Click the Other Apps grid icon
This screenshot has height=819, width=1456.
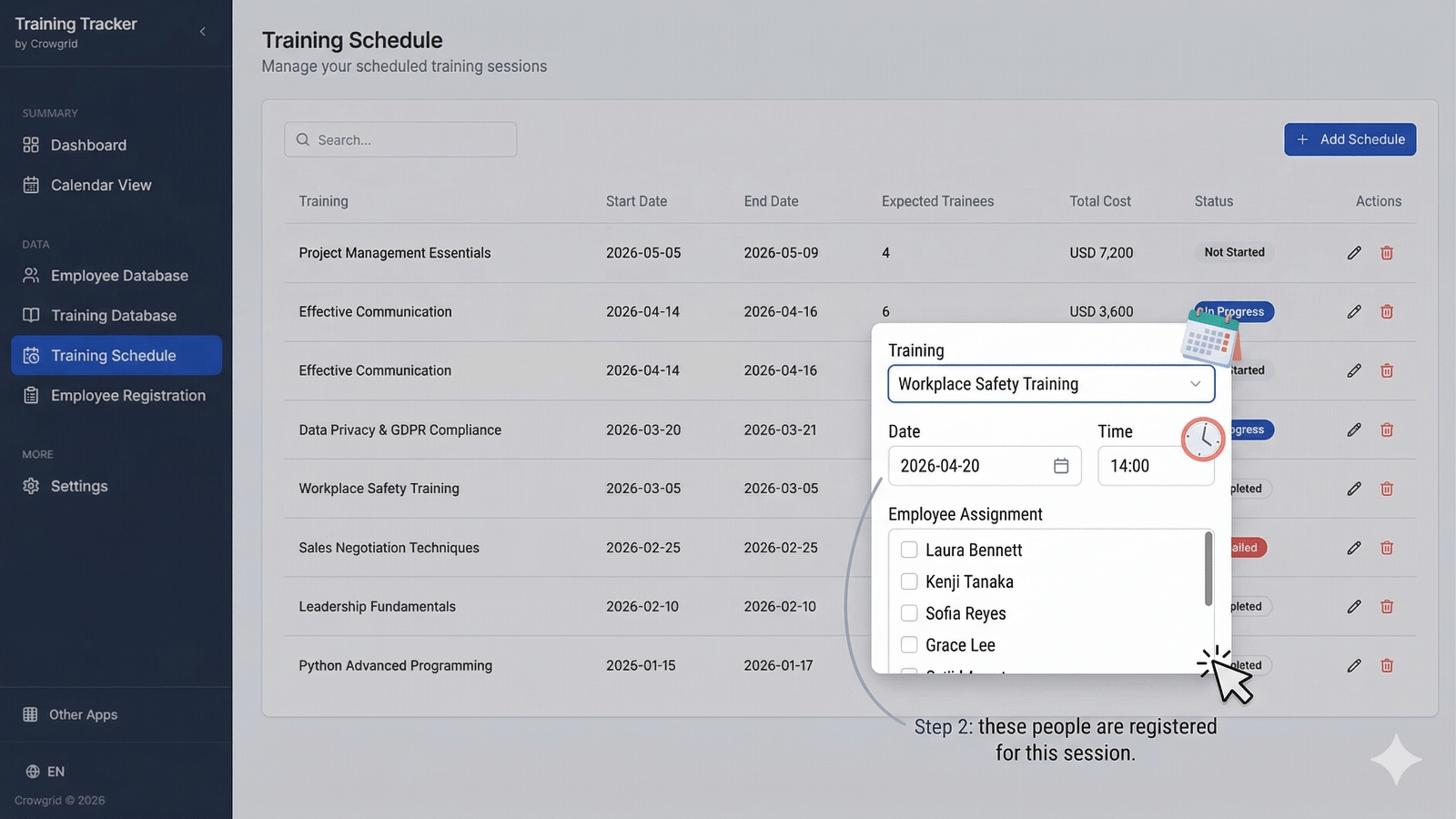[30, 714]
